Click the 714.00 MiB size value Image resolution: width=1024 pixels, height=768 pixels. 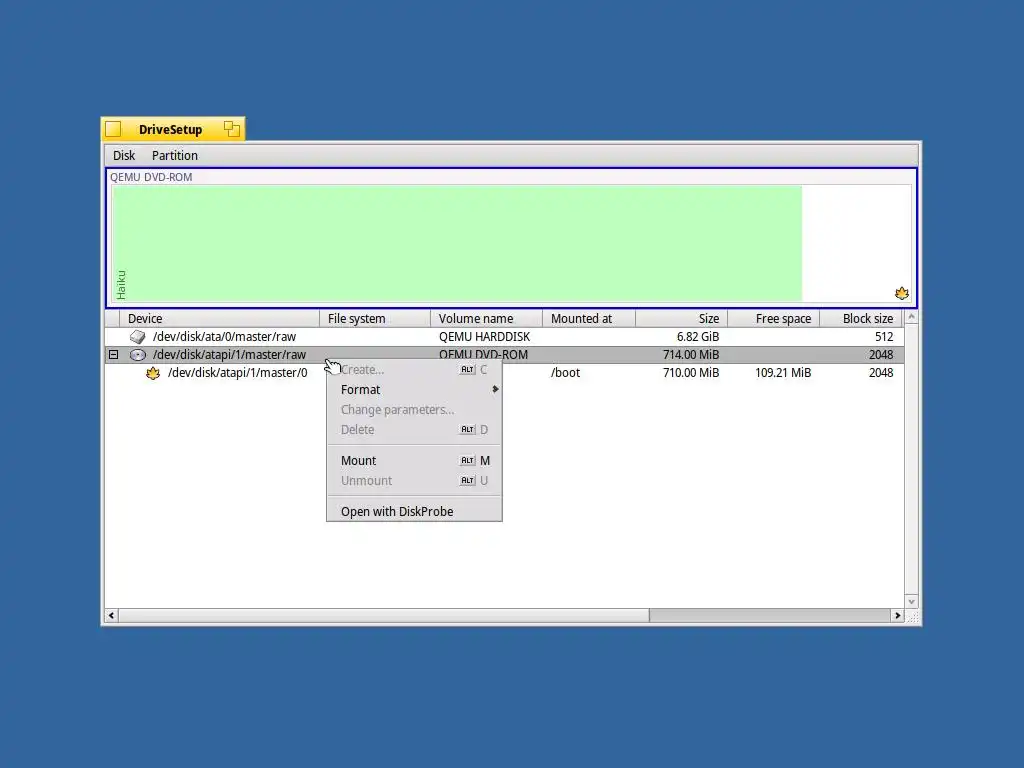(691, 355)
